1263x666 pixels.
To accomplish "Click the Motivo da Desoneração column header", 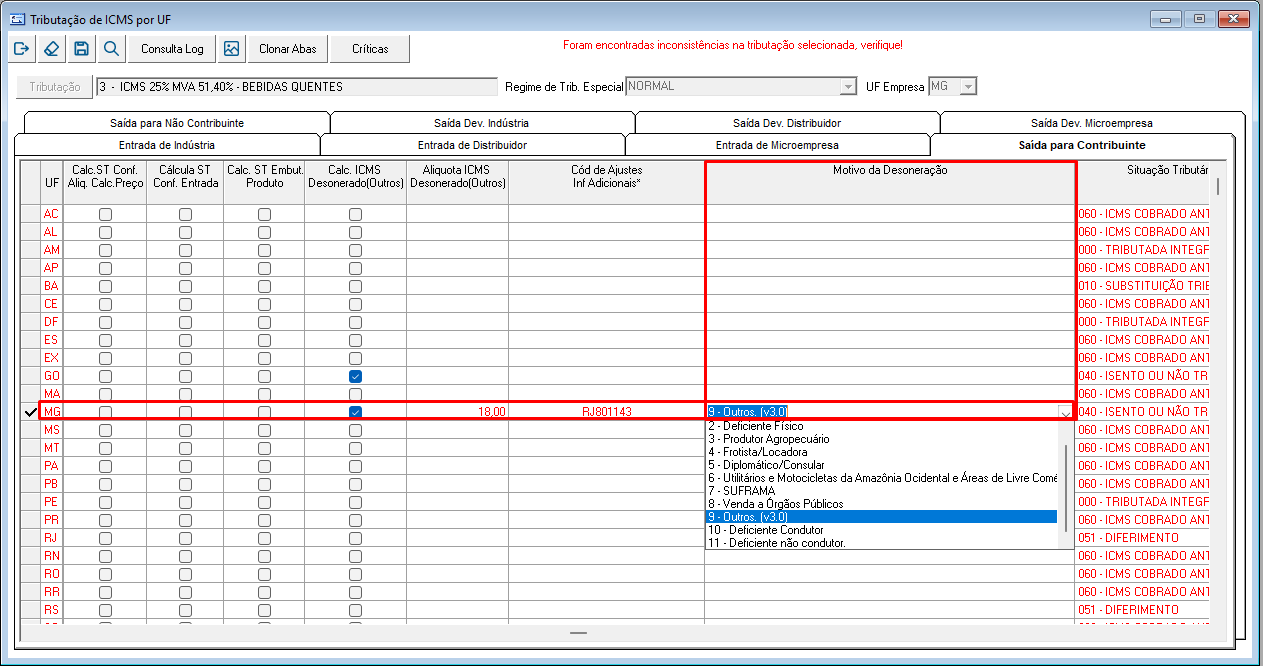I will coord(890,182).
